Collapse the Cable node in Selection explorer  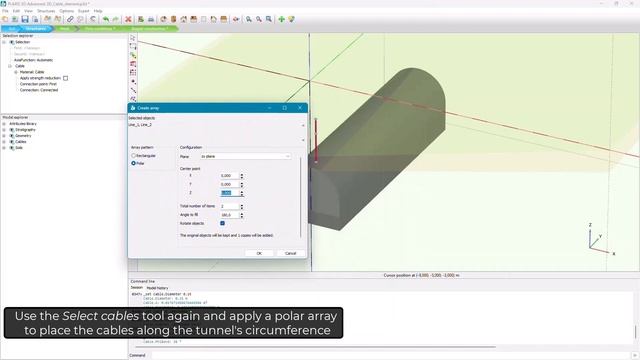tap(10, 66)
